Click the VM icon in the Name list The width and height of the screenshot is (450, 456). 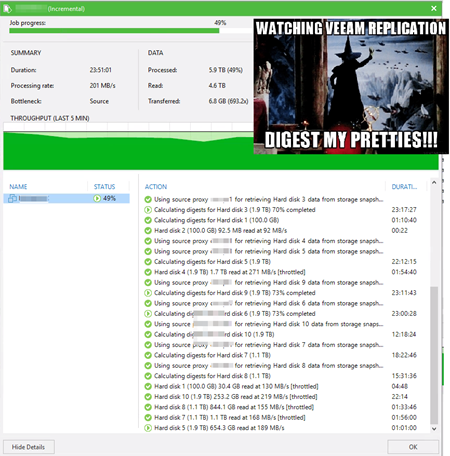click(x=12, y=199)
